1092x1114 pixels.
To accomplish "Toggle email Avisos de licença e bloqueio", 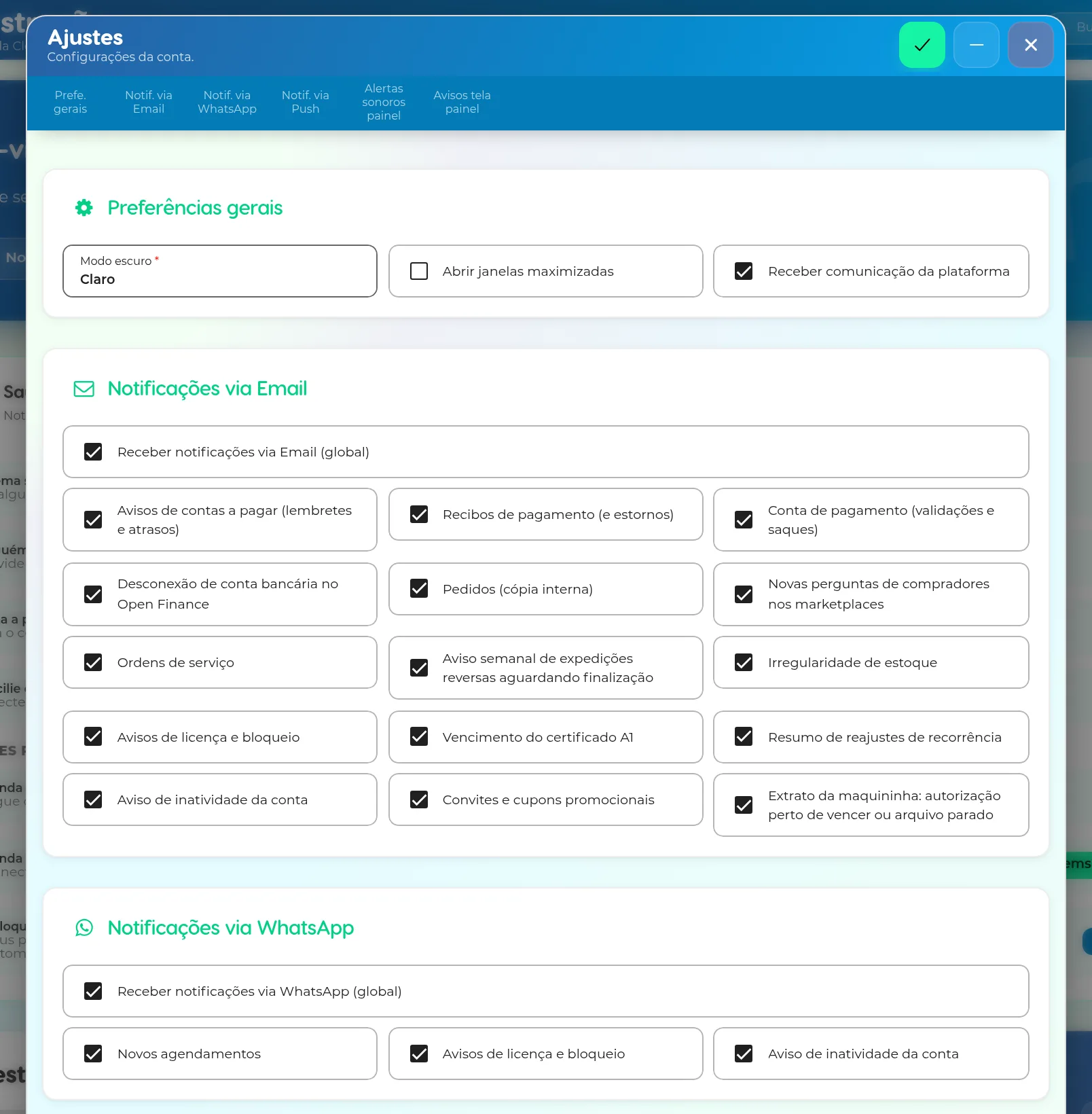I will [x=93, y=736].
